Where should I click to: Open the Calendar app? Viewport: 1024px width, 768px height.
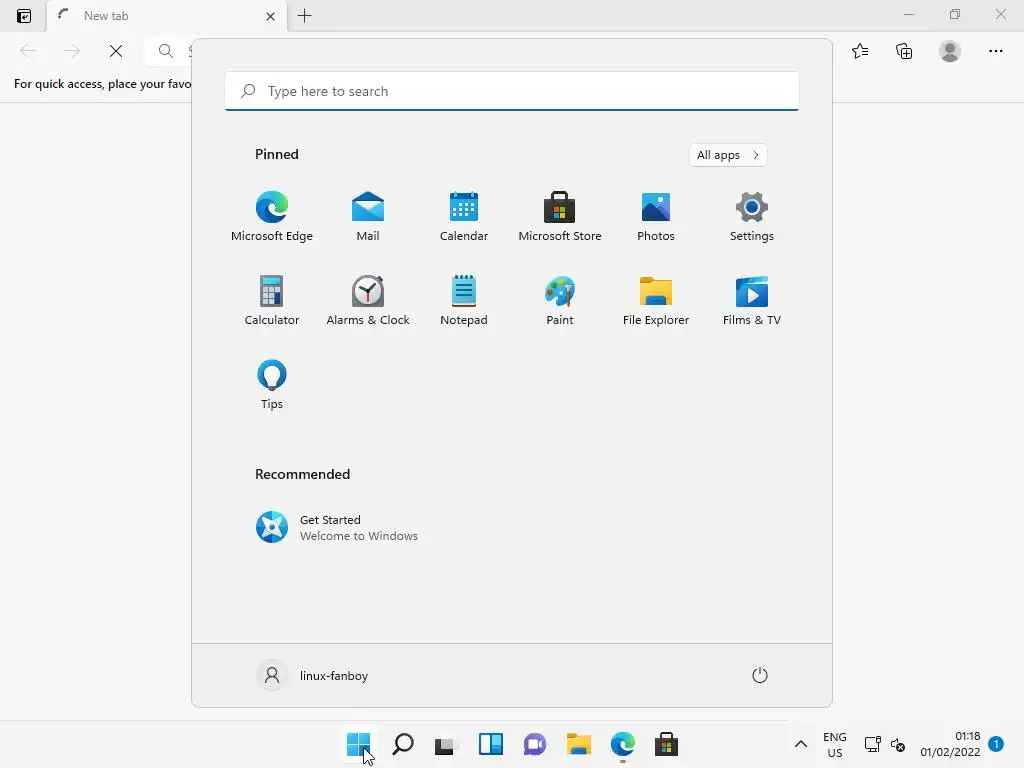(x=464, y=216)
